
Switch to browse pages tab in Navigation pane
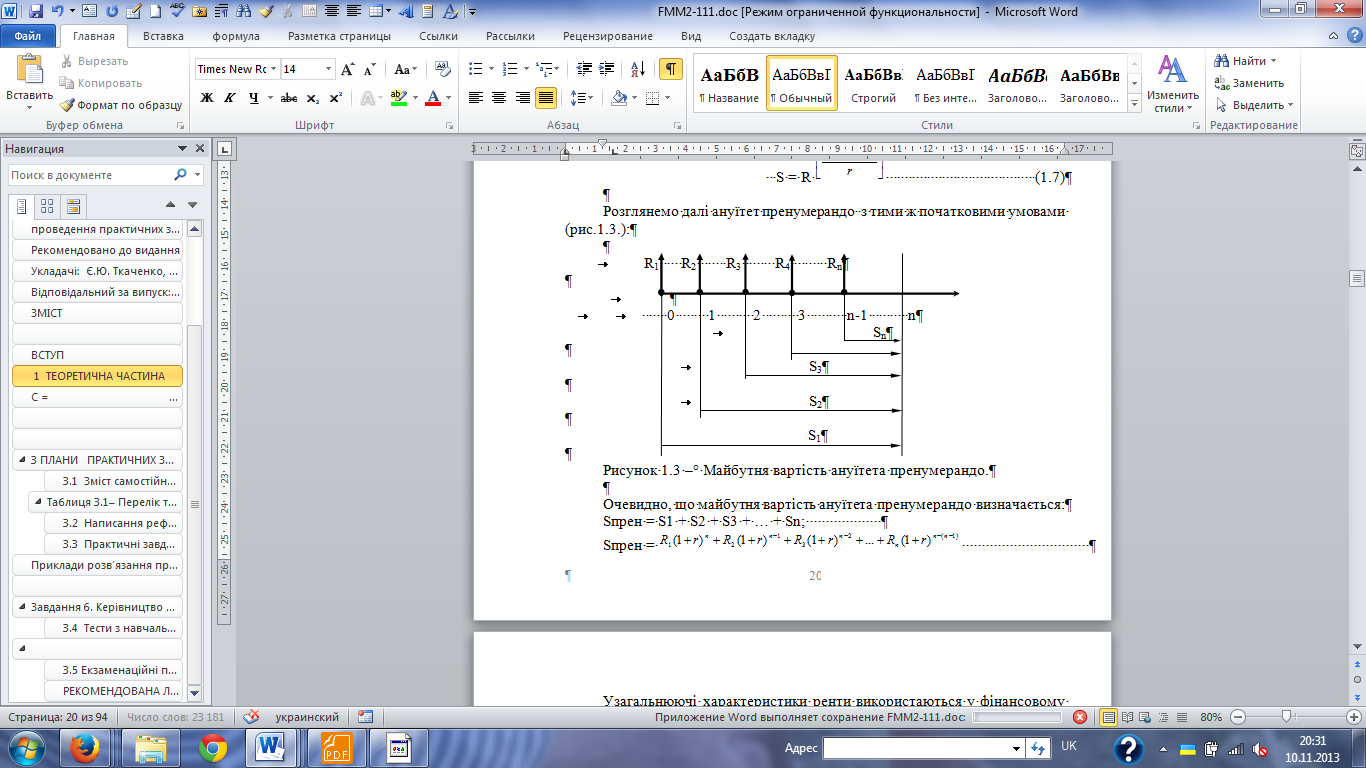[47, 207]
